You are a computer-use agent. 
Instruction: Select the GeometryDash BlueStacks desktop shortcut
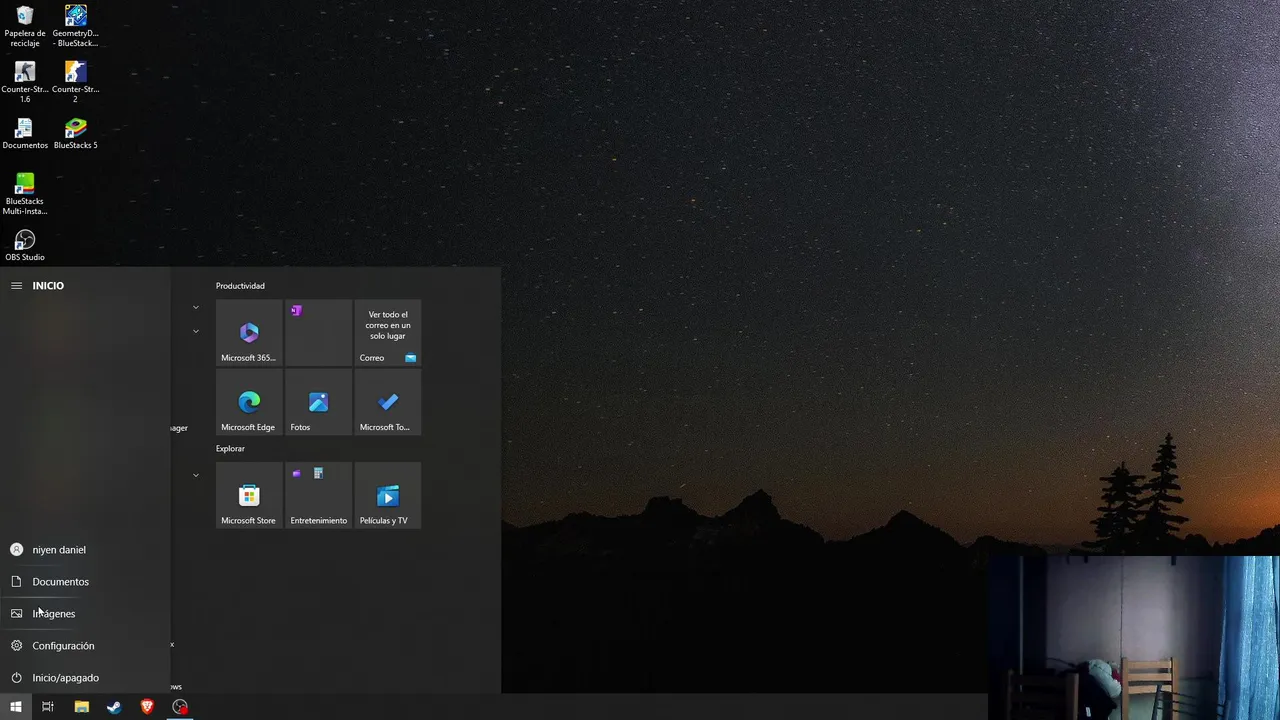pos(75,27)
